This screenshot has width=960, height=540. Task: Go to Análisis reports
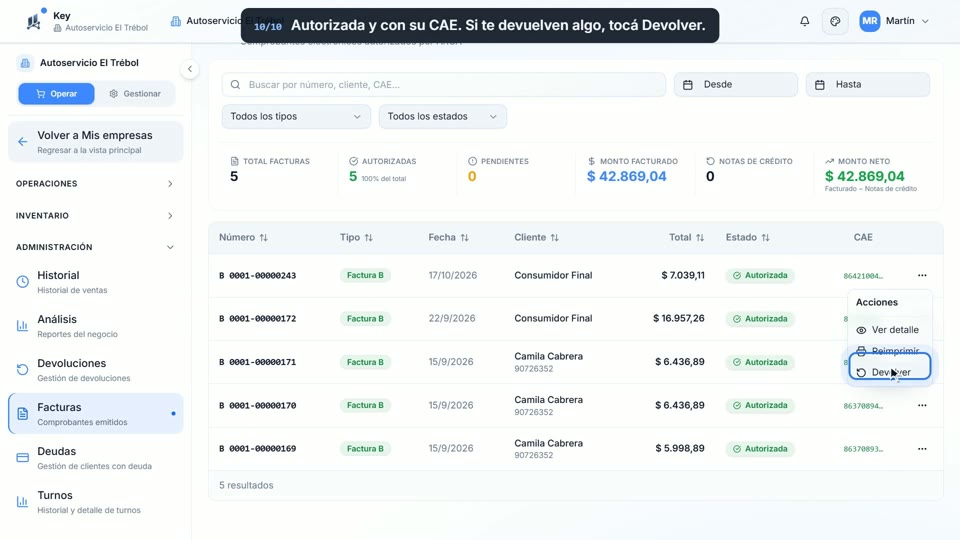point(96,326)
